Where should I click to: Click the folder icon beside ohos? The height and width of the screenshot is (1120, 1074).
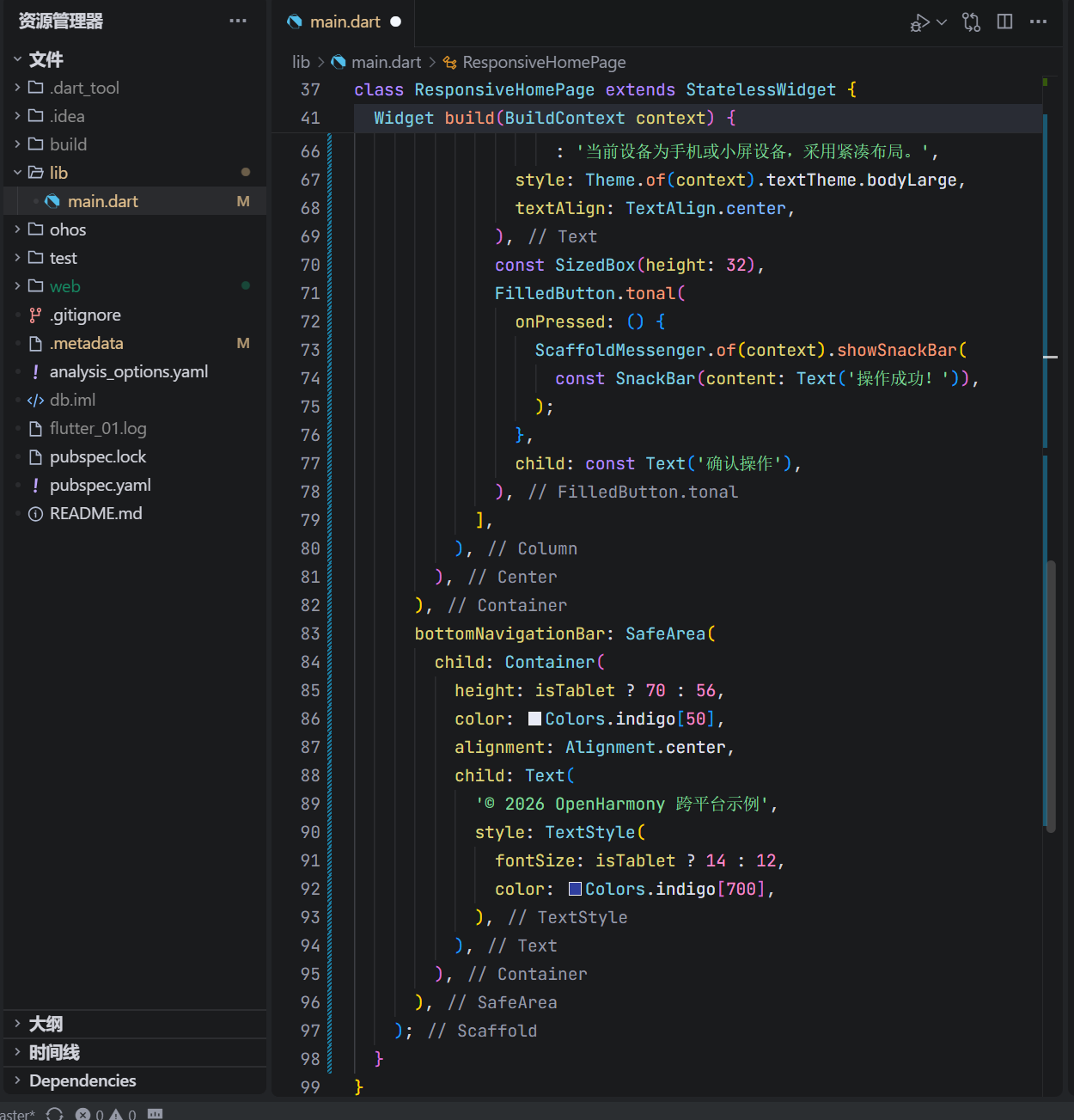pos(35,230)
